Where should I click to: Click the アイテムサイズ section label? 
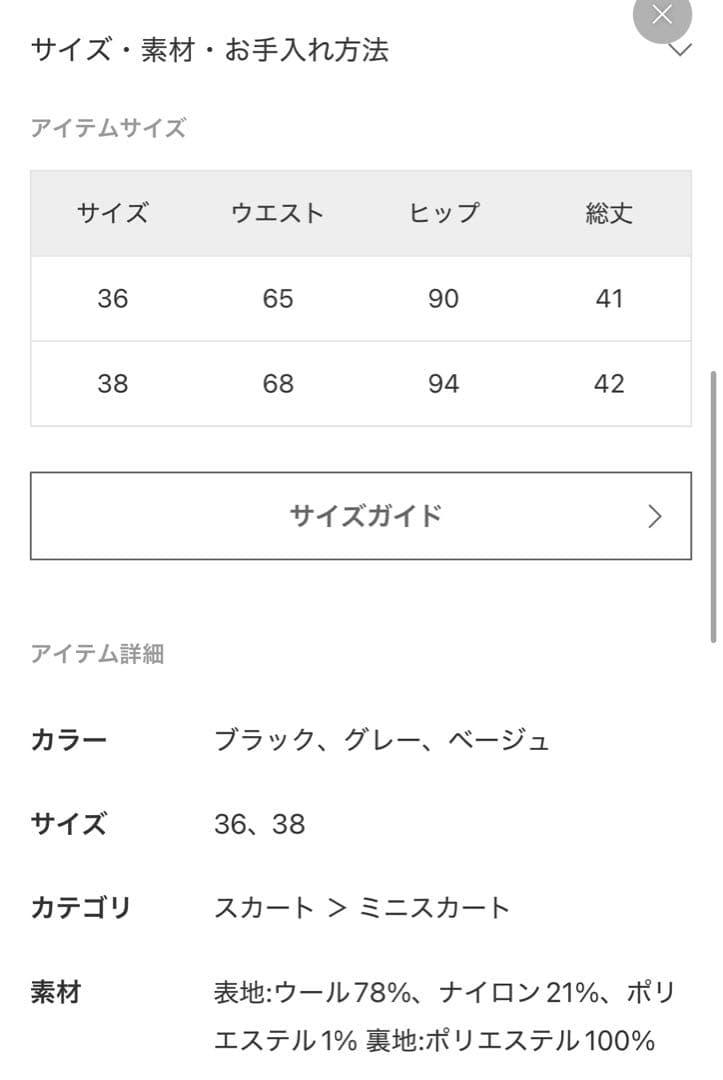pyautogui.click(x=108, y=126)
